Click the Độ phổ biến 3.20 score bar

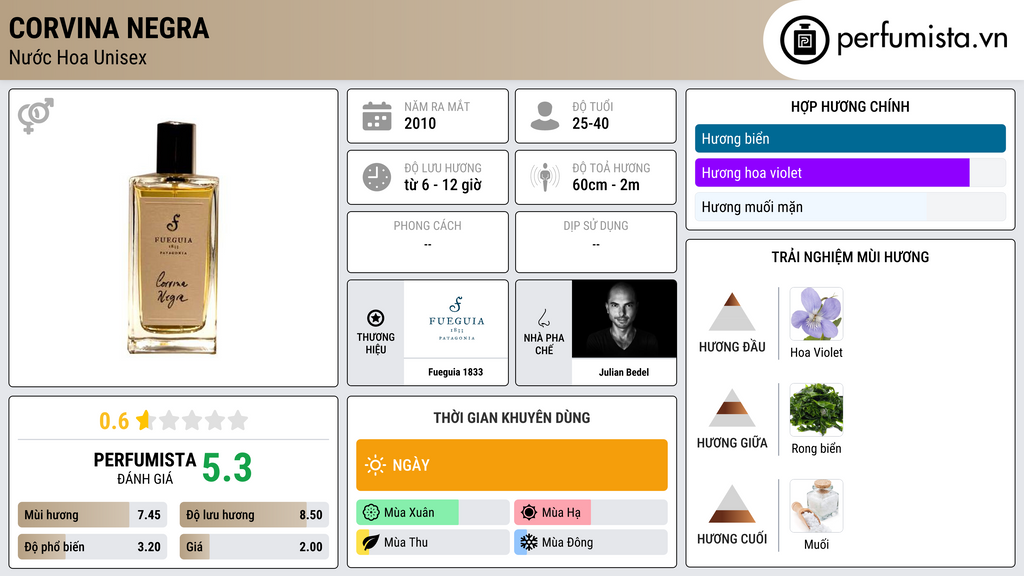pos(93,547)
